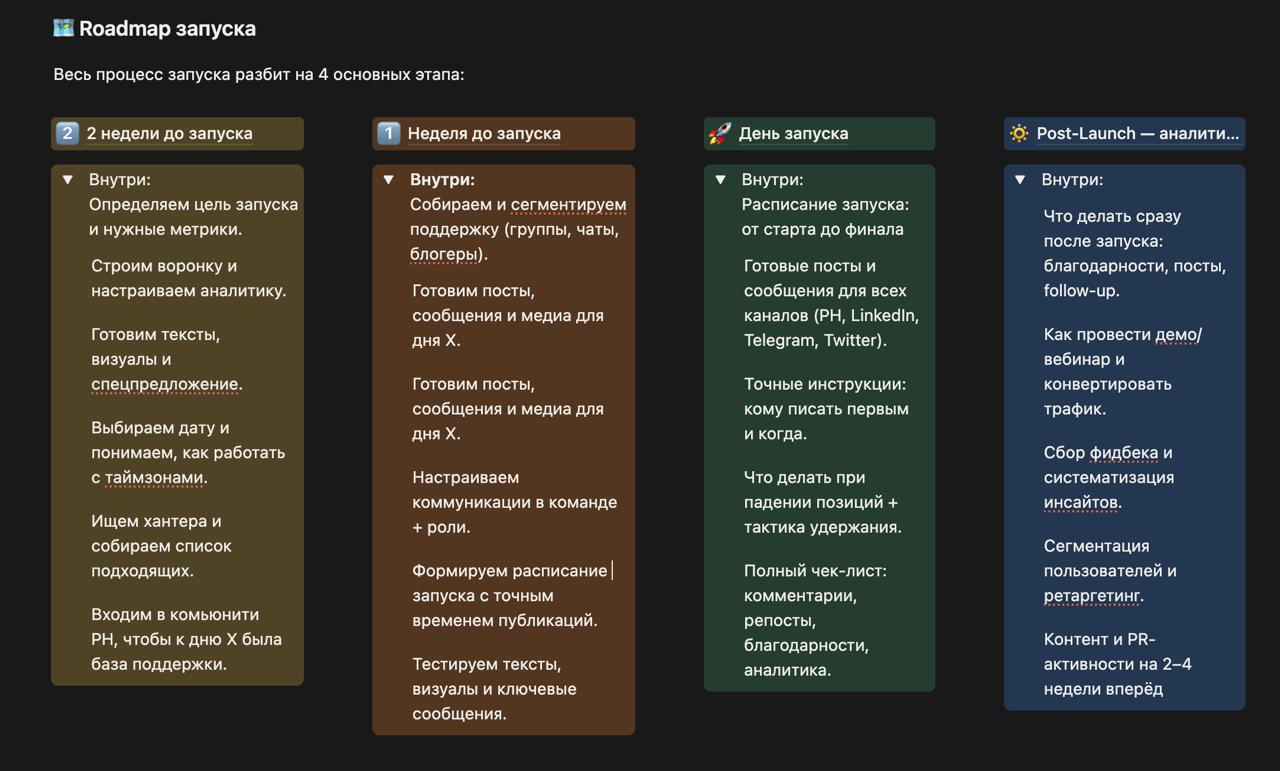Viewport: 1280px width, 771px height.
Task: Open the 'Post-Launch — аналити…' page link
Action: [1137, 133]
